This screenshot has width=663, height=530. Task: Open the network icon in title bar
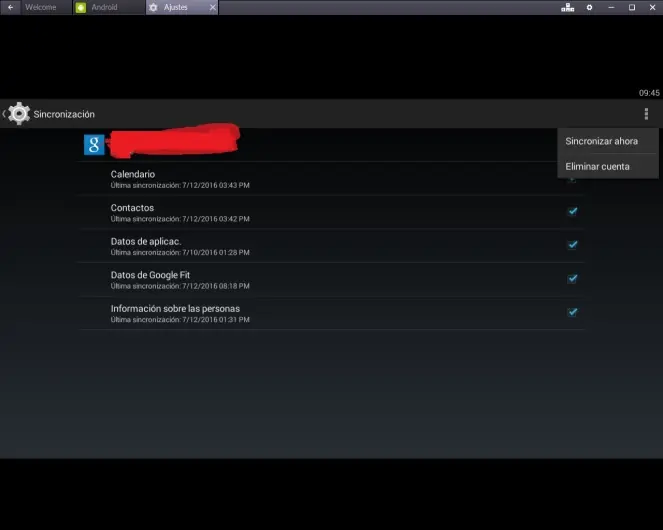567,7
